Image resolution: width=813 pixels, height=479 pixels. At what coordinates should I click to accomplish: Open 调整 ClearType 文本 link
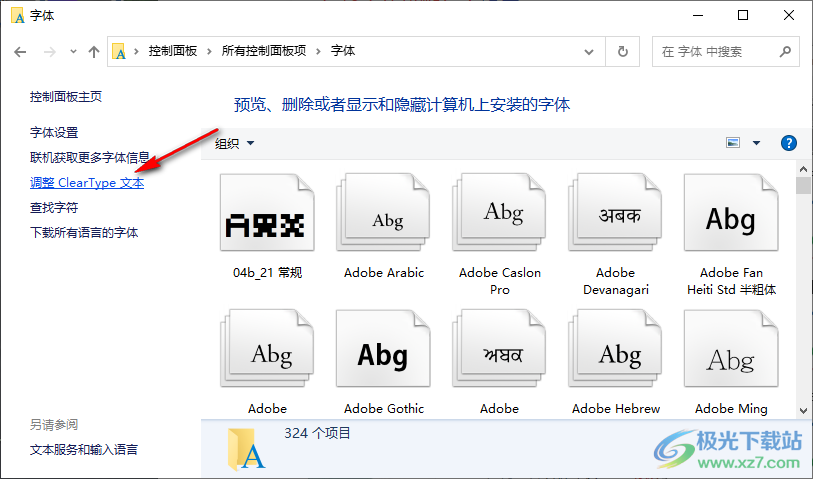click(87, 182)
